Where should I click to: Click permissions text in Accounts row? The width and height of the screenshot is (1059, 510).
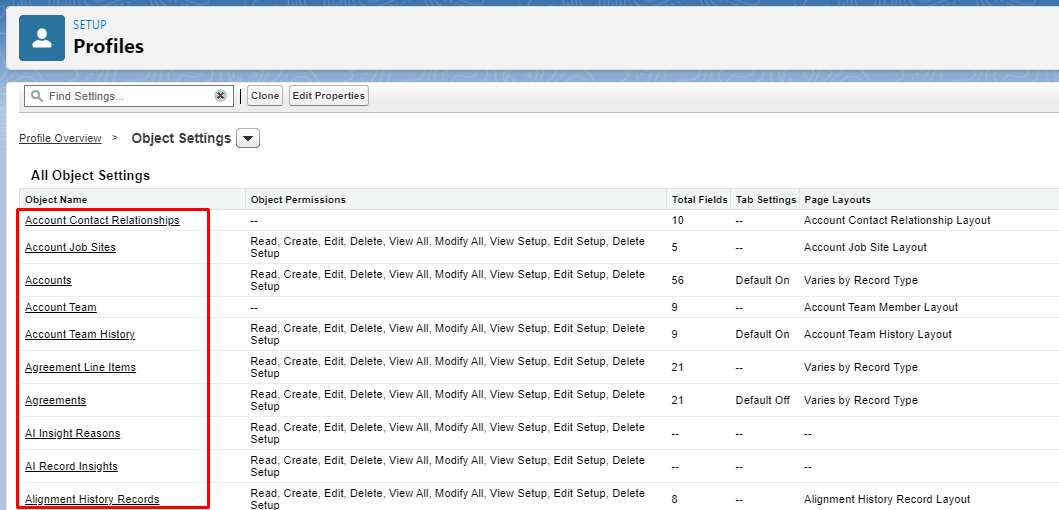pos(447,280)
